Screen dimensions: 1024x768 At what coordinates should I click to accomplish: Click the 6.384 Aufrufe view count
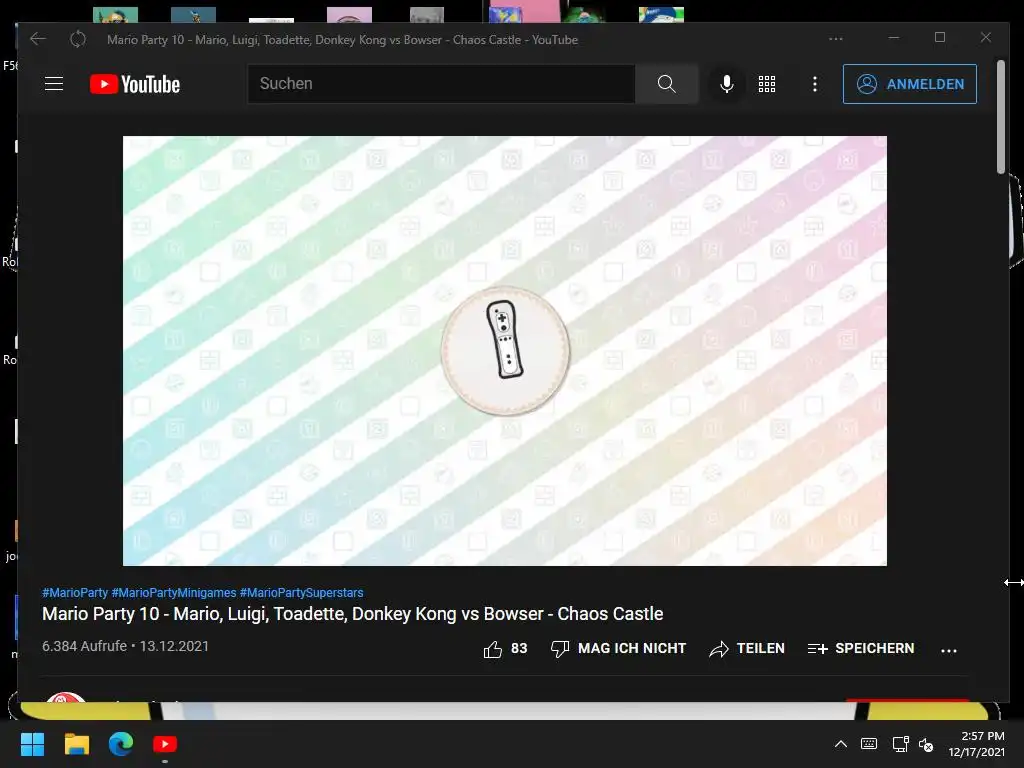pyautogui.click(x=84, y=646)
